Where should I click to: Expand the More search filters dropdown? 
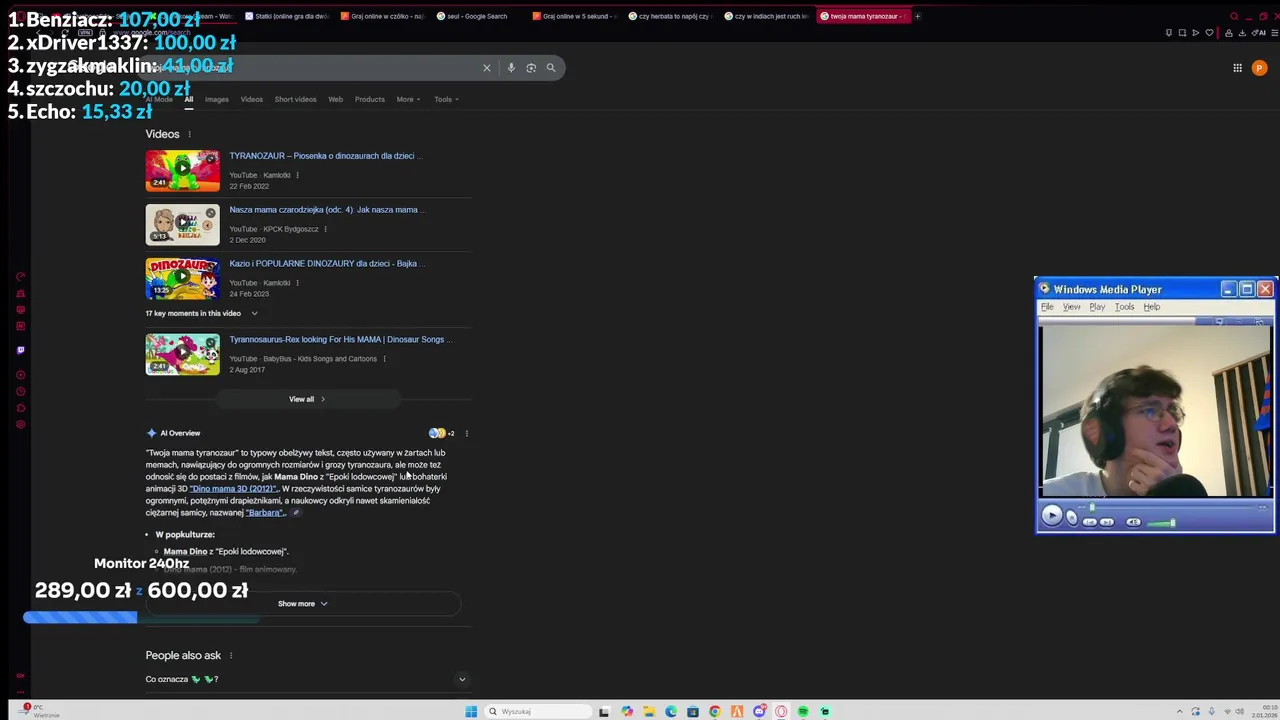point(408,99)
